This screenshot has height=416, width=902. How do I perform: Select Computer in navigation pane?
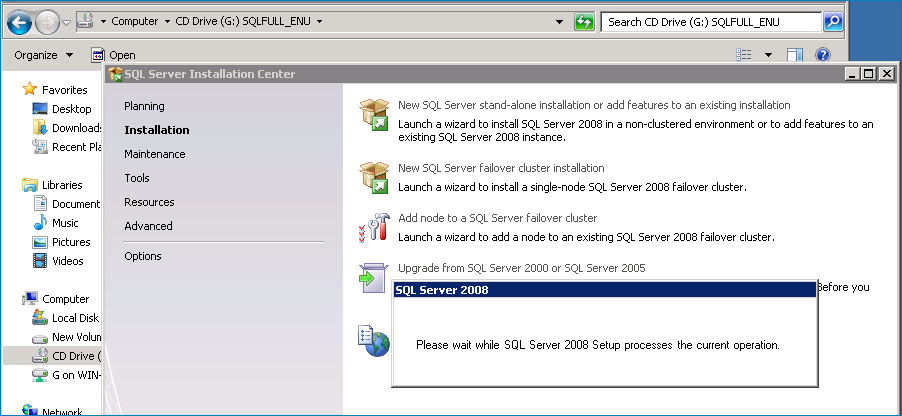click(66, 299)
